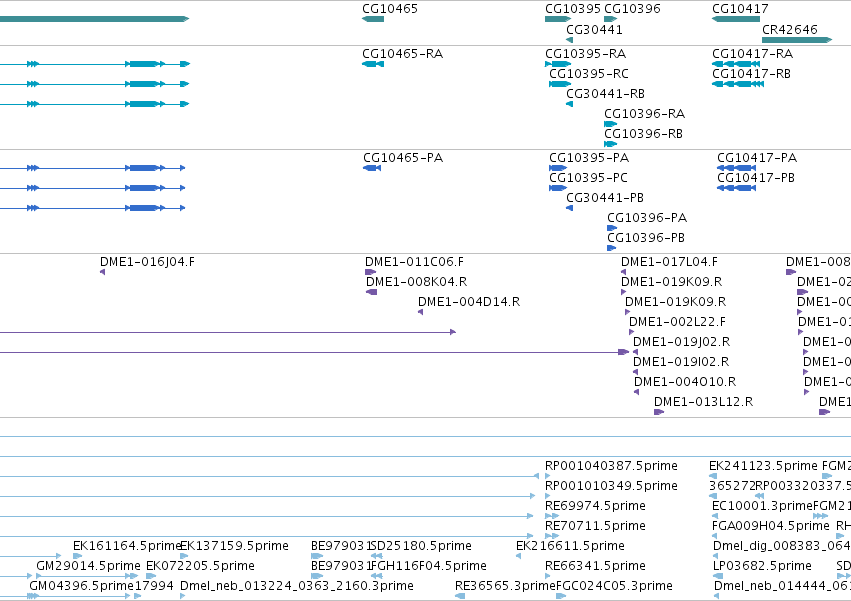Screen dimensions: 851x601
Task: Select EST SD25180.5prime label
Action: click(x=421, y=547)
